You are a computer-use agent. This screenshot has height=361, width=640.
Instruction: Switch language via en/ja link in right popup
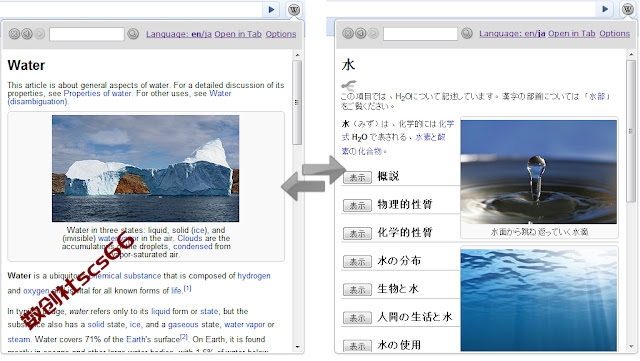click(x=512, y=33)
